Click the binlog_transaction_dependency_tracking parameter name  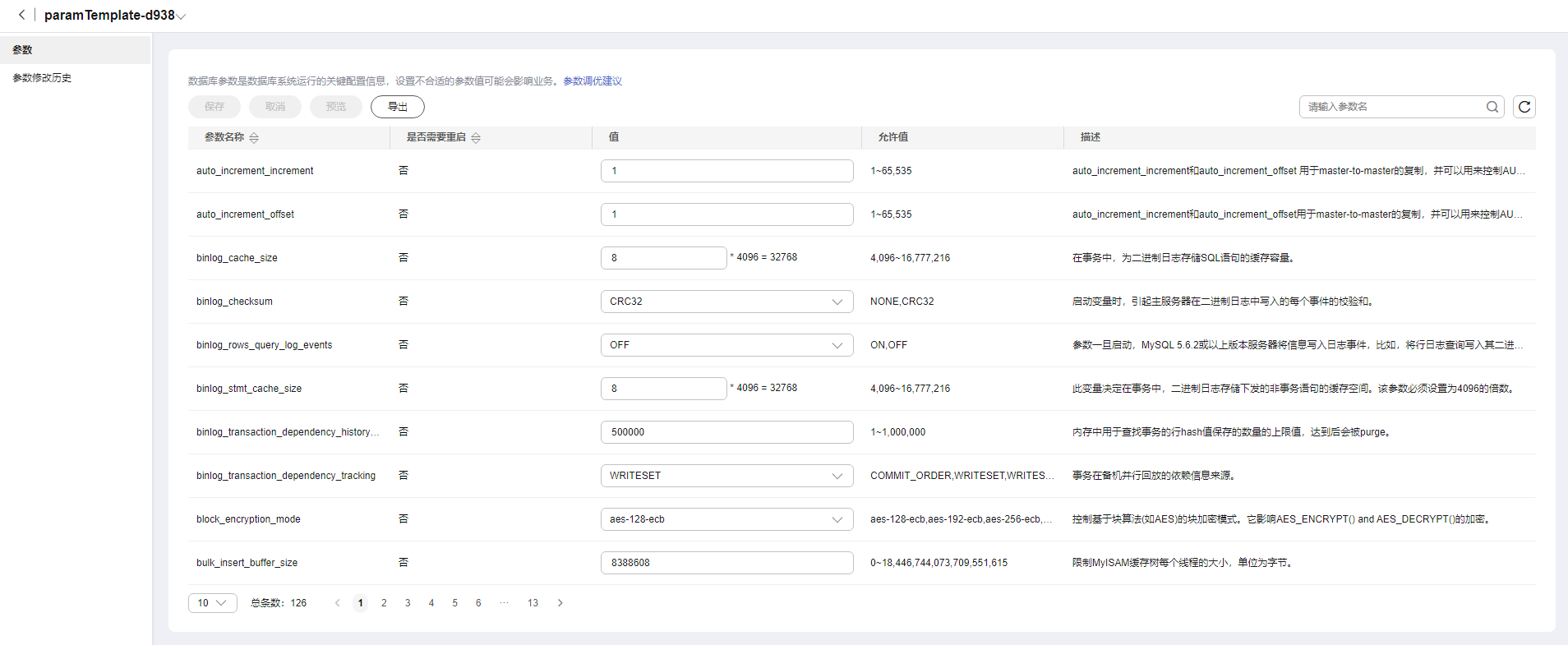coord(286,476)
